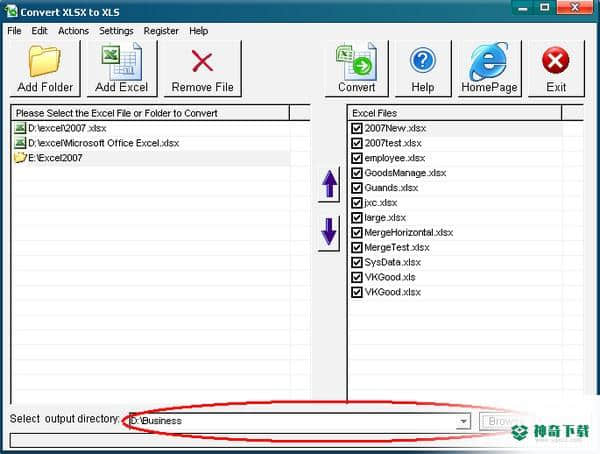This screenshot has width=600, height=454.
Task: Click the Excel Files column header
Action: (455, 113)
